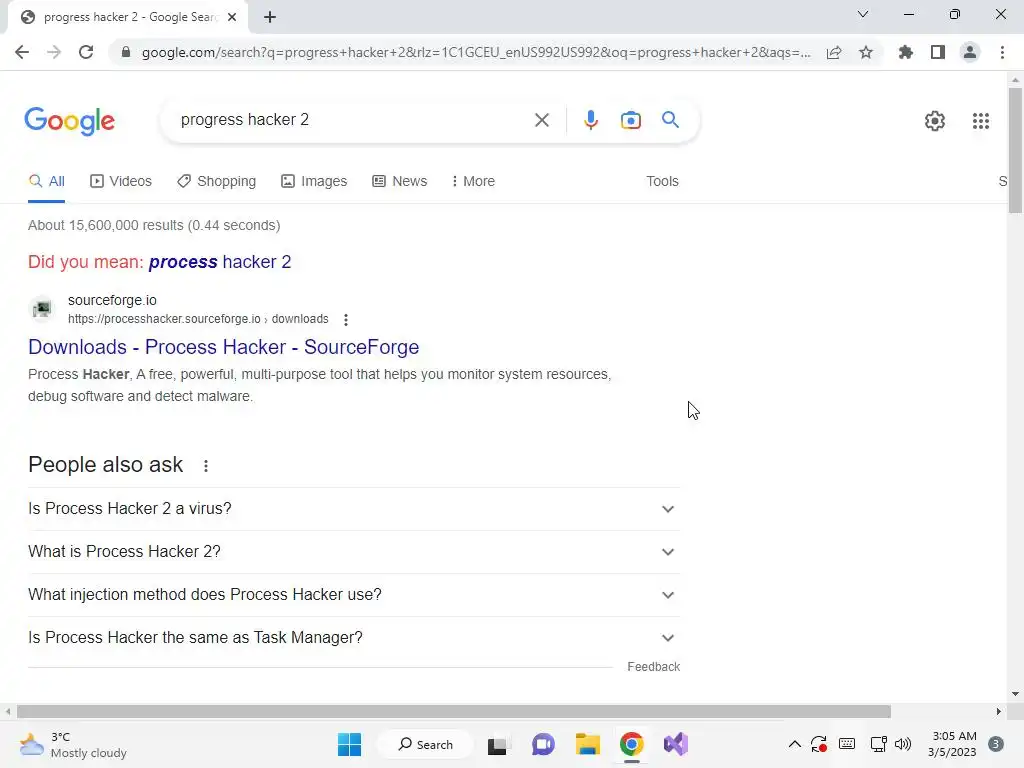Screen dimensions: 1024x768
Task: Open the taskbar Search box
Action: pos(426,744)
